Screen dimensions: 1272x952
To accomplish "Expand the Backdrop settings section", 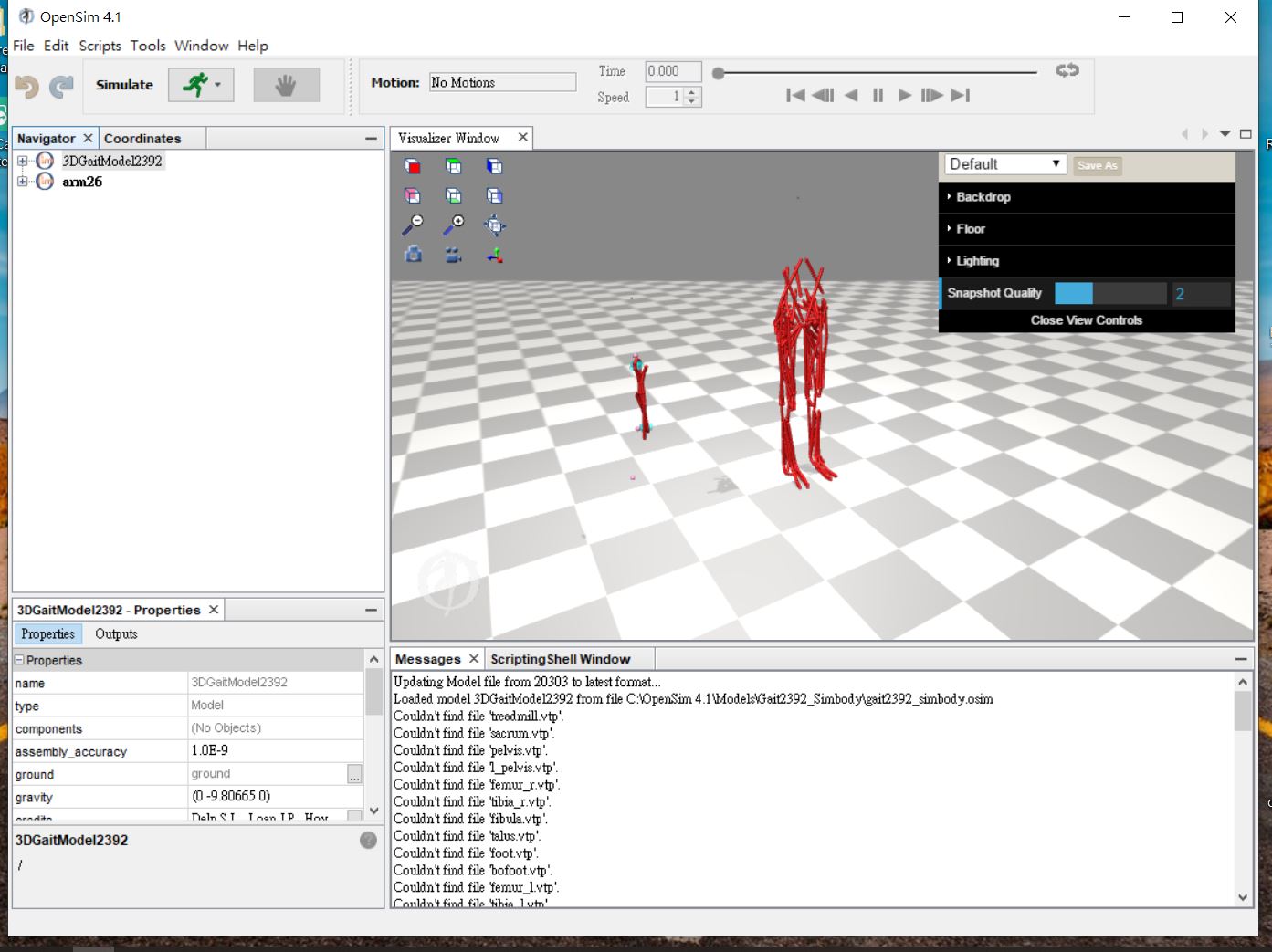I will pos(1087,197).
